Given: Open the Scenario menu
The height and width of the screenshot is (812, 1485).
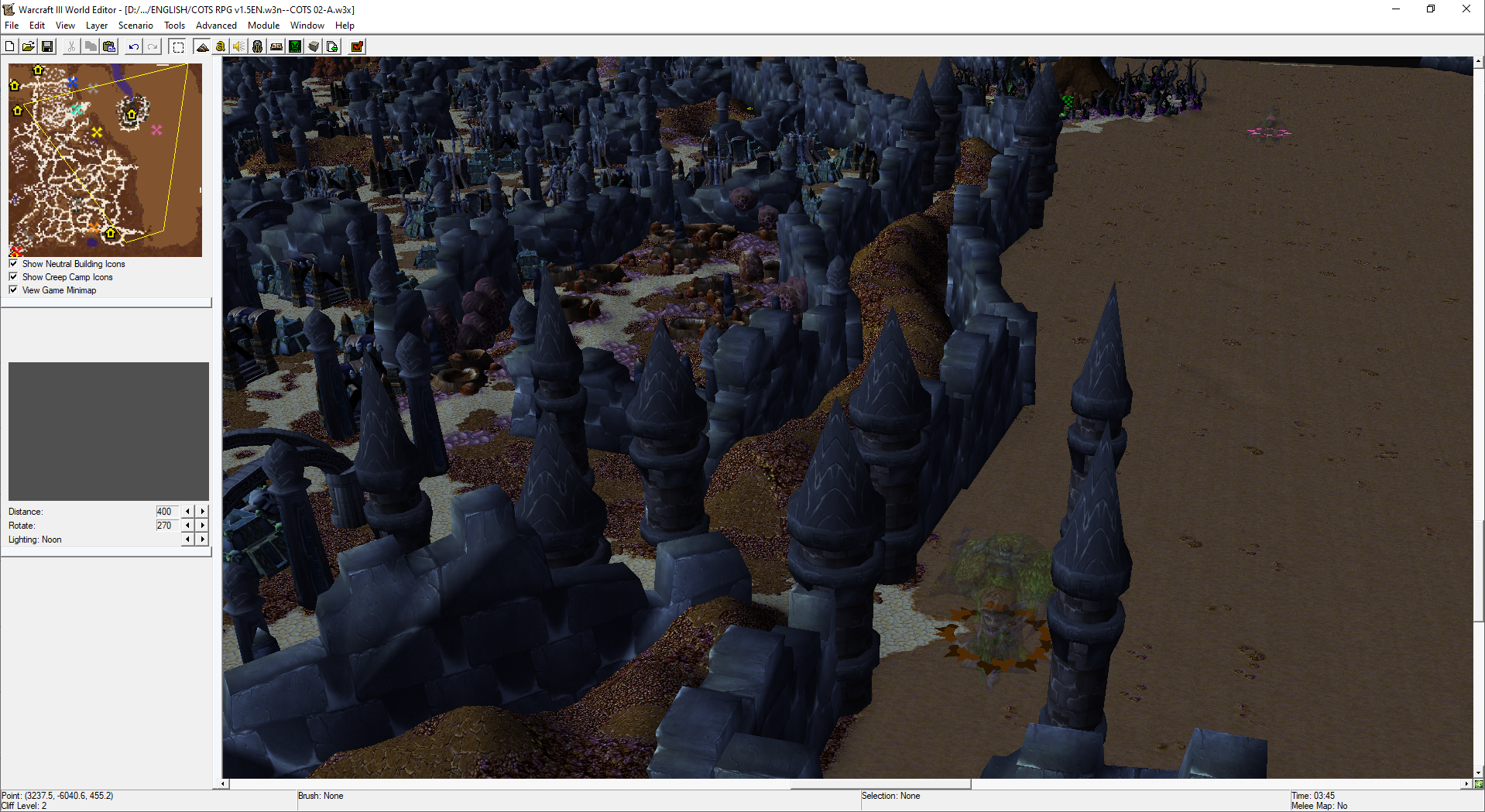Looking at the screenshot, I should [135, 26].
